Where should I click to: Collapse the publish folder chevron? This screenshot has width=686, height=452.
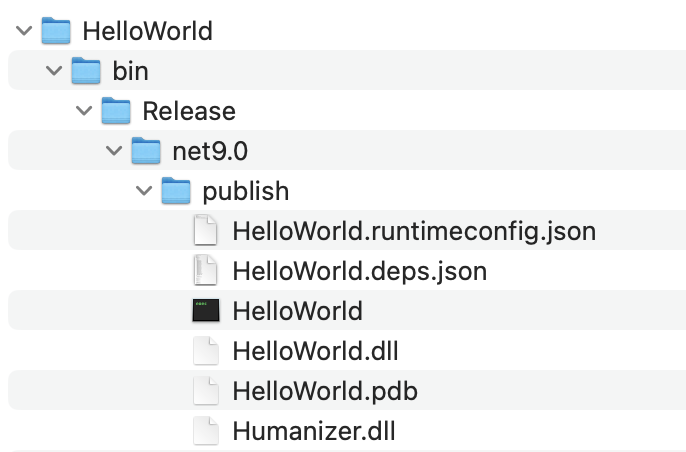click(143, 191)
